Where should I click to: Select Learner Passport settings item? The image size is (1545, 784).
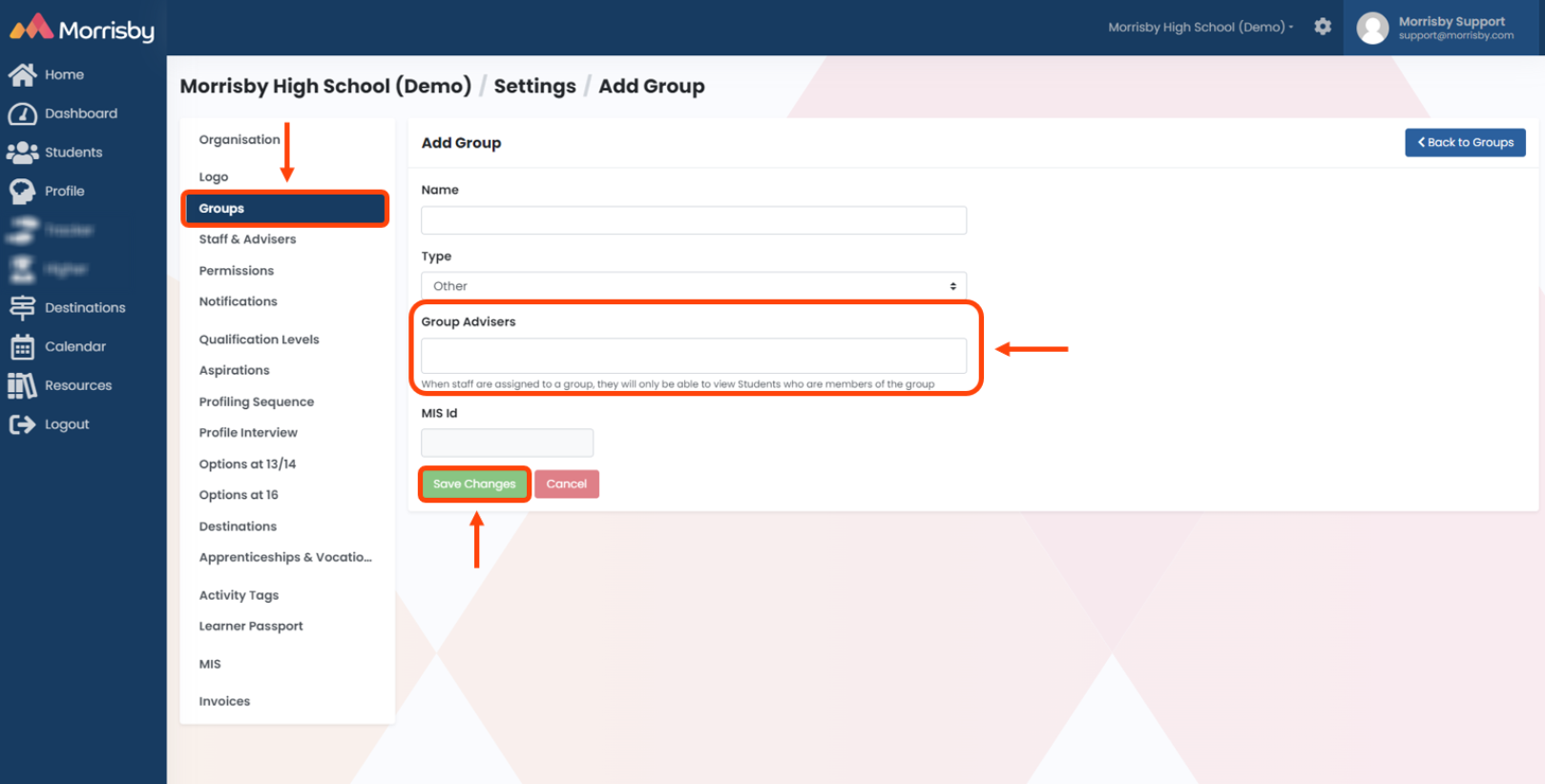251,627
